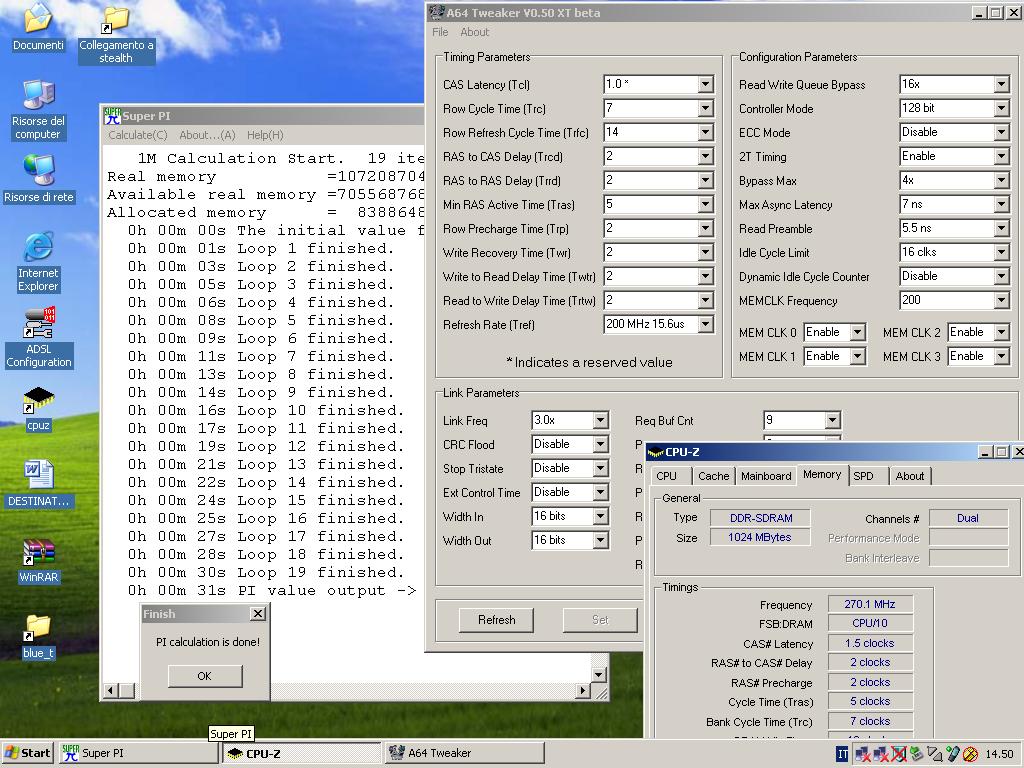
Task: Open the Documenti desktop folder
Action: tap(38, 27)
